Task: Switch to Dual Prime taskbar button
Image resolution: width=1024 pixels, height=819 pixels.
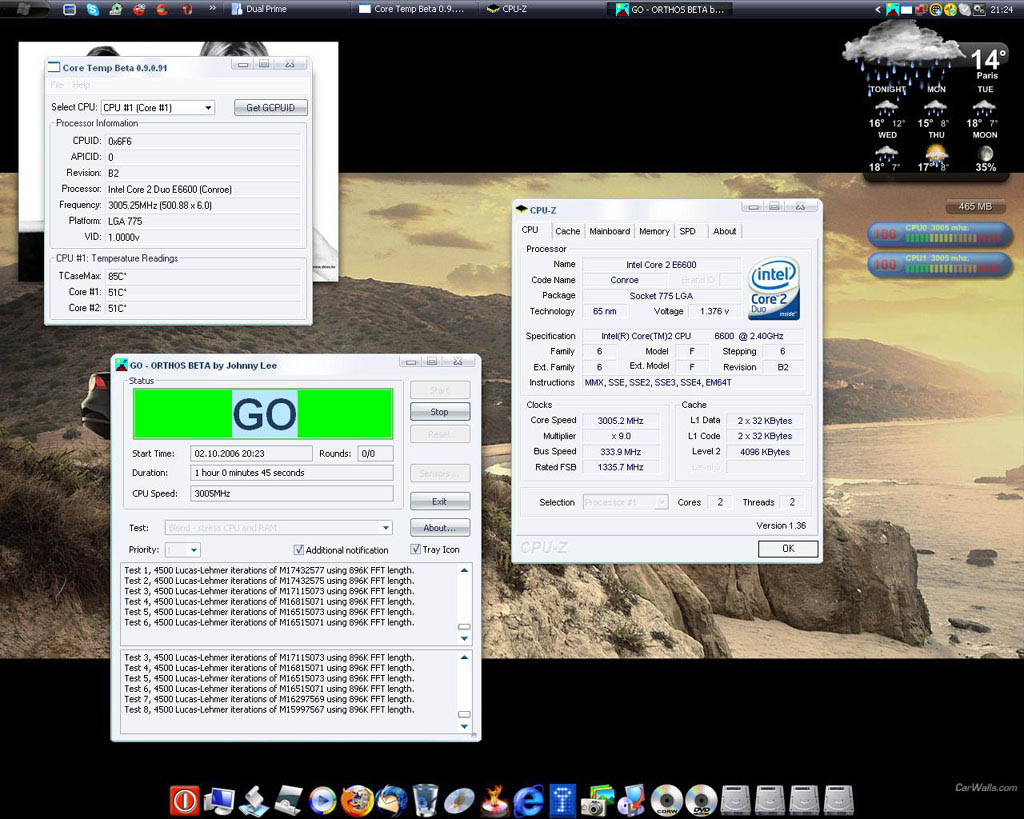Action: 288,9
